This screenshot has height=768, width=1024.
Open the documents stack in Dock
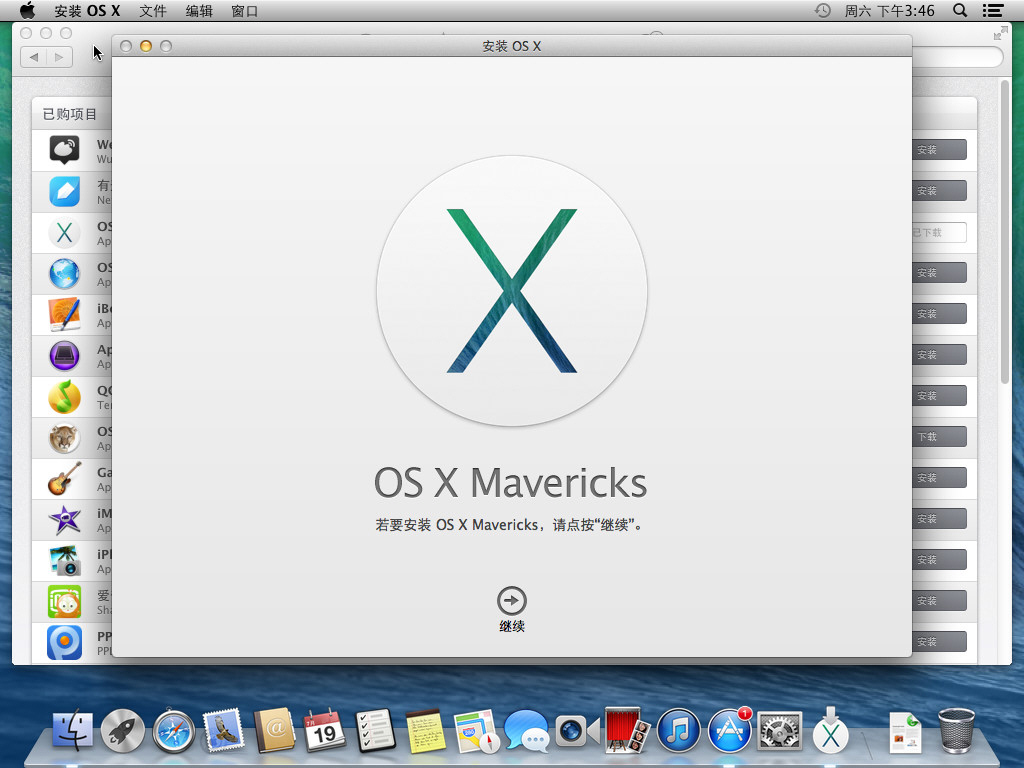click(x=905, y=731)
